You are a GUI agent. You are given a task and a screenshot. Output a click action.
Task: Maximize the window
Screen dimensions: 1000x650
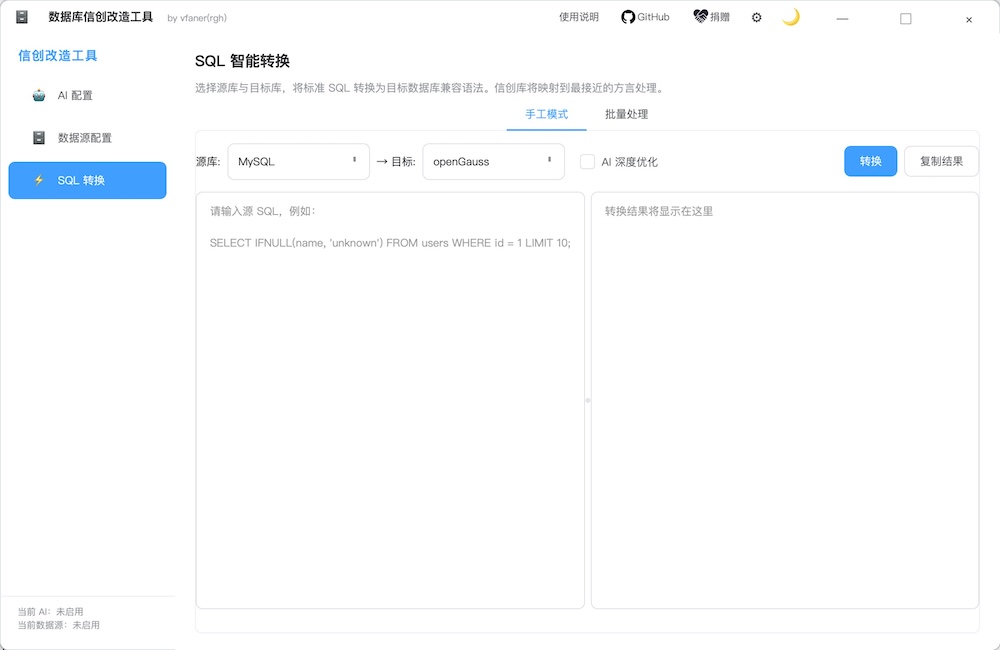[x=906, y=18]
